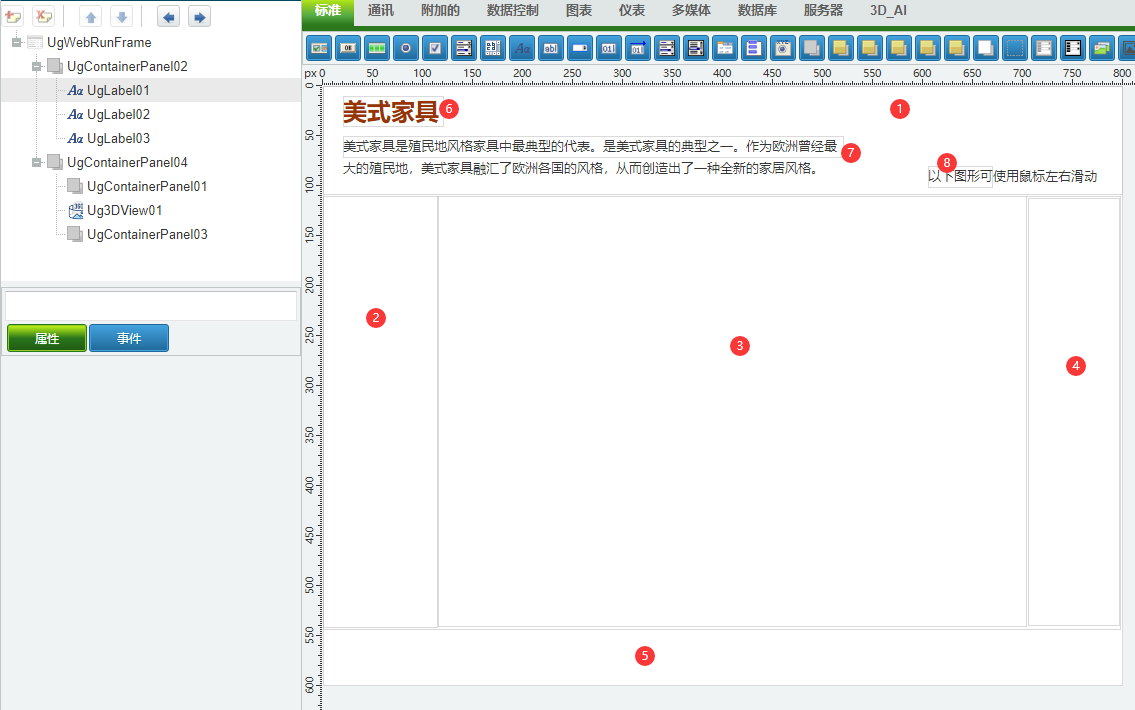Click the blue right arrow button
This screenshot has width=1135, height=710.
pos(199,16)
